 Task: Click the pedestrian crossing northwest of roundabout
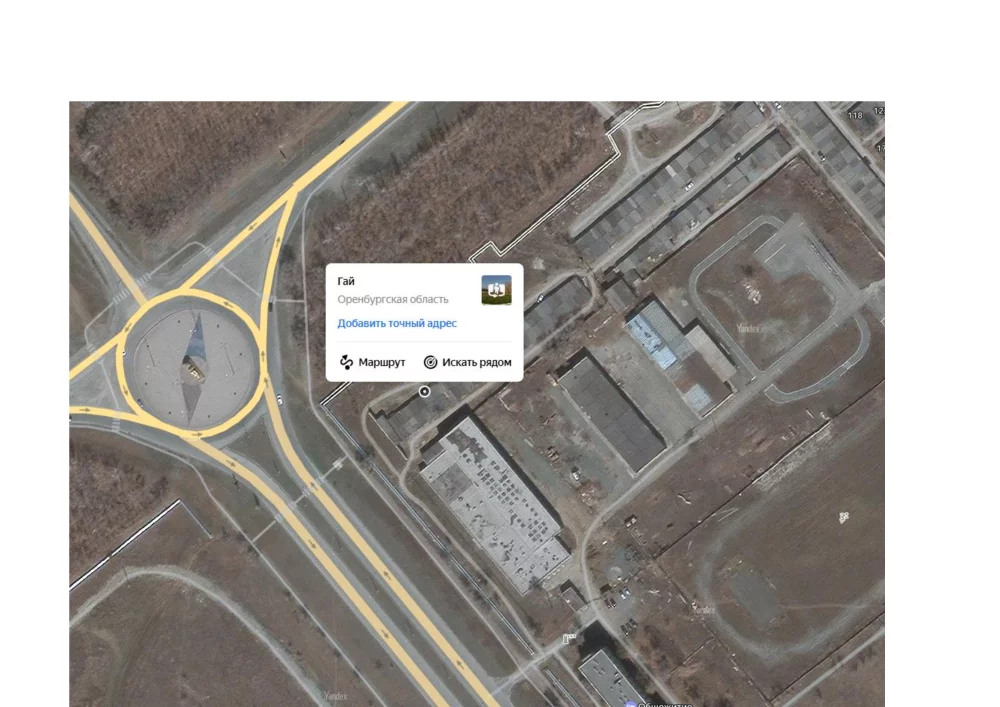pos(142,280)
